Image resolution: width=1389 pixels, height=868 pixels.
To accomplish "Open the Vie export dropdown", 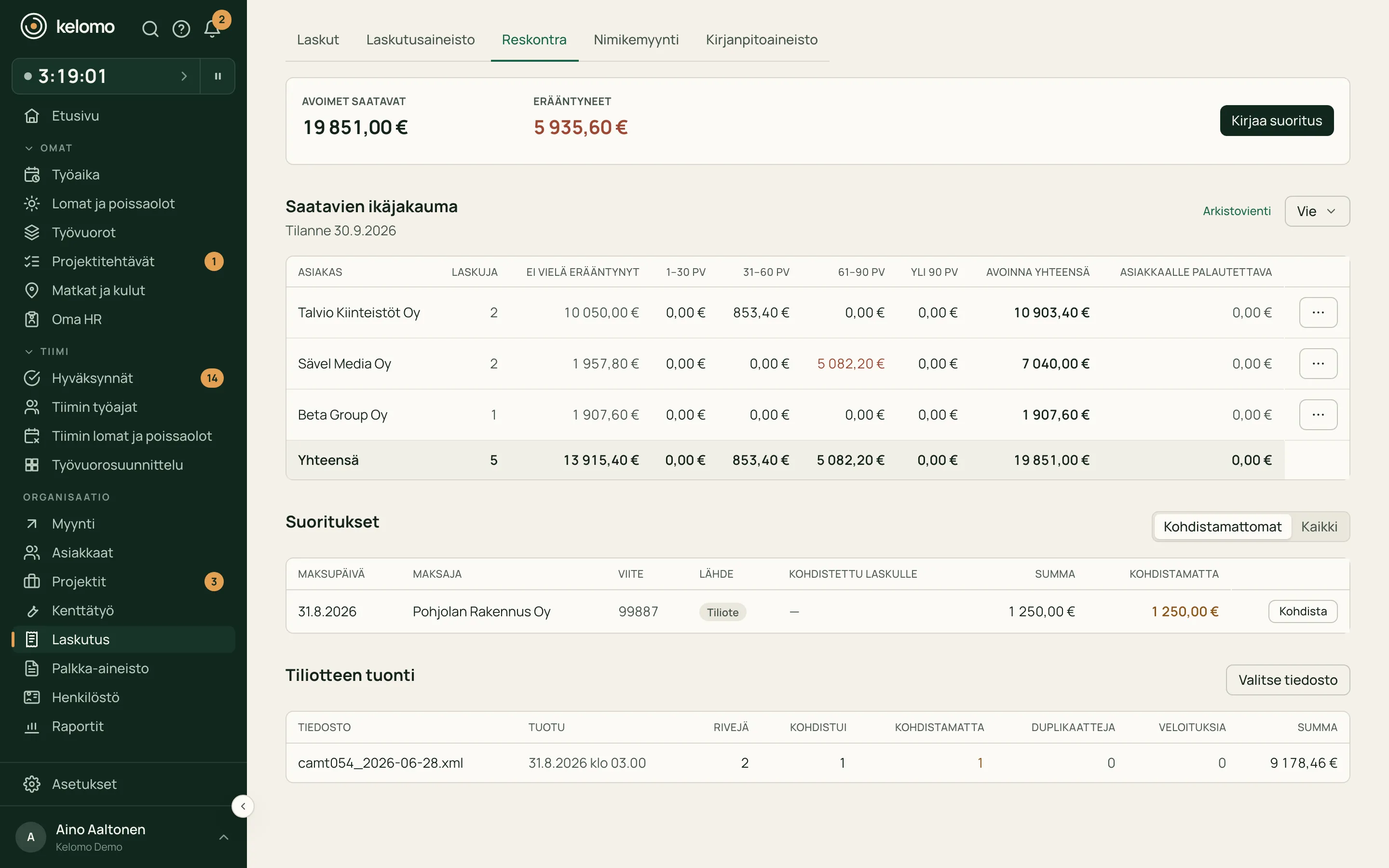I will (x=1317, y=211).
